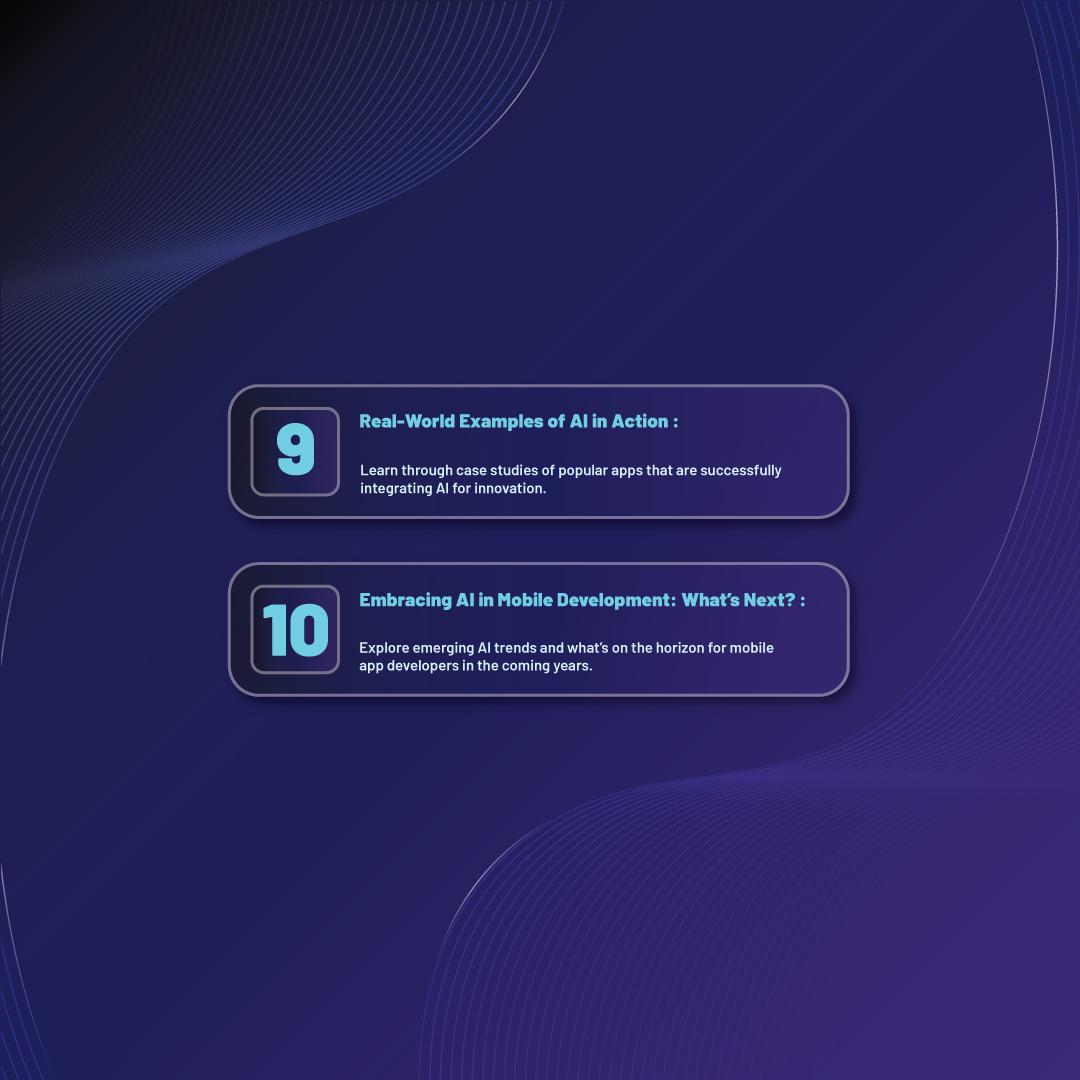Click the number 10 badge
The width and height of the screenshot is (1080, 1080).
[x=295, y=629]
